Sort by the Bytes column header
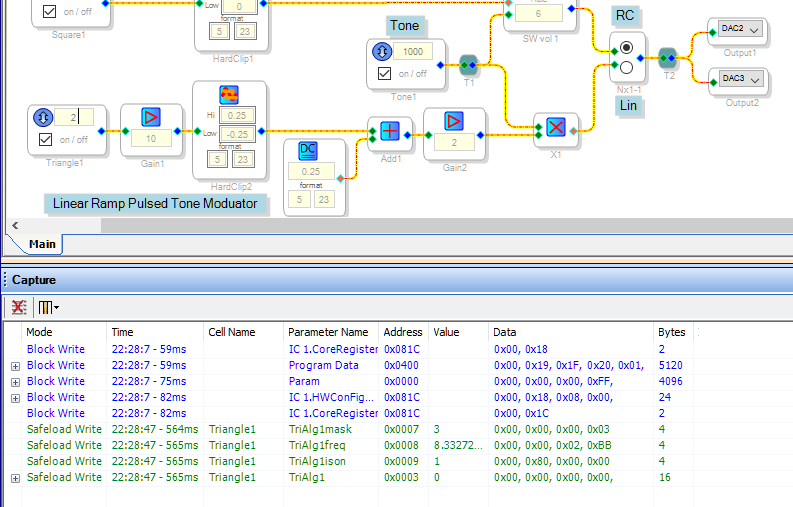Viewport: 793px width, 507px height. (672, 332)
